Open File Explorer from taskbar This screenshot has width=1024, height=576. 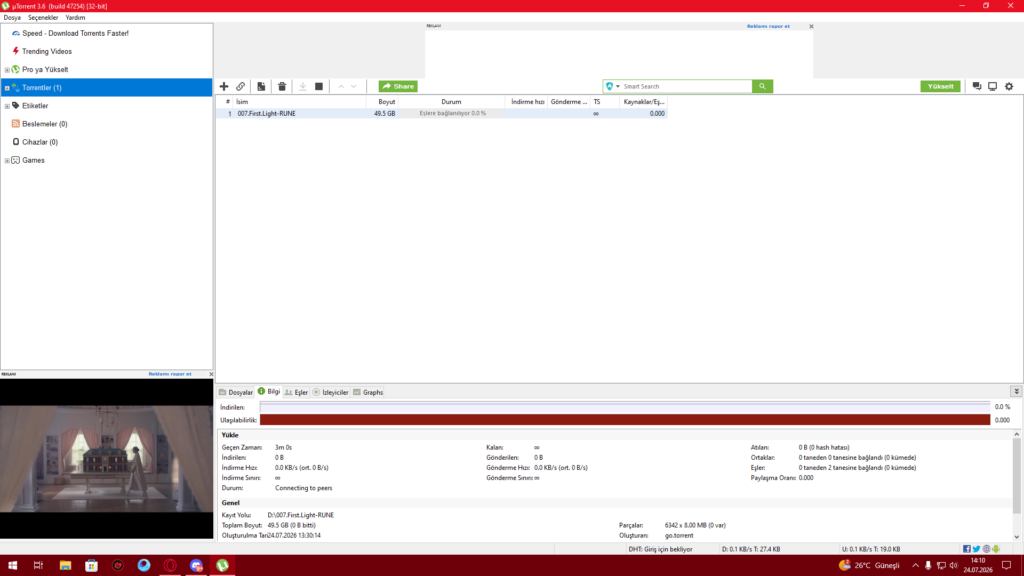pyautogui.click(x=65, y=566)
